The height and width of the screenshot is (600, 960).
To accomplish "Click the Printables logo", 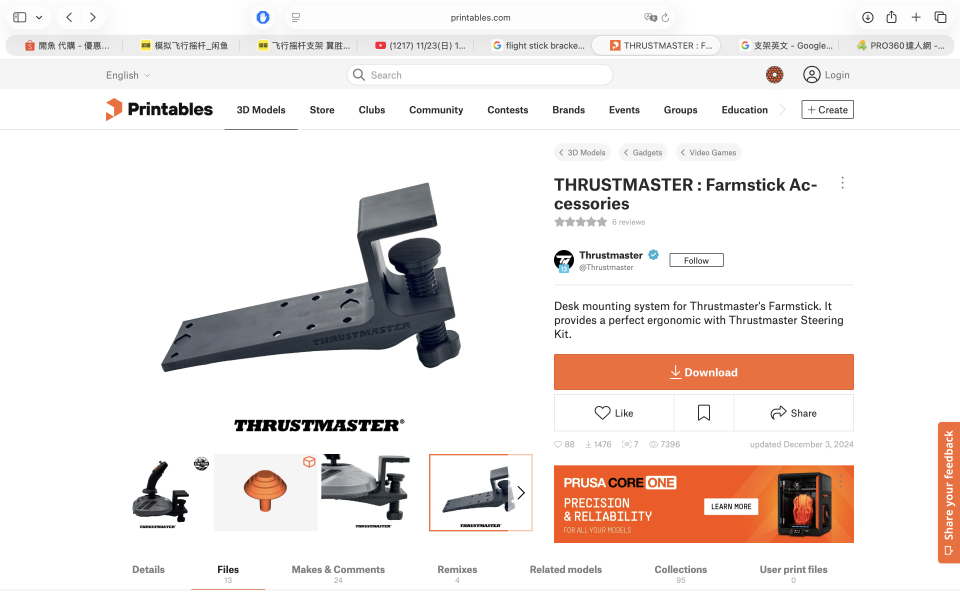I will 159,110.
